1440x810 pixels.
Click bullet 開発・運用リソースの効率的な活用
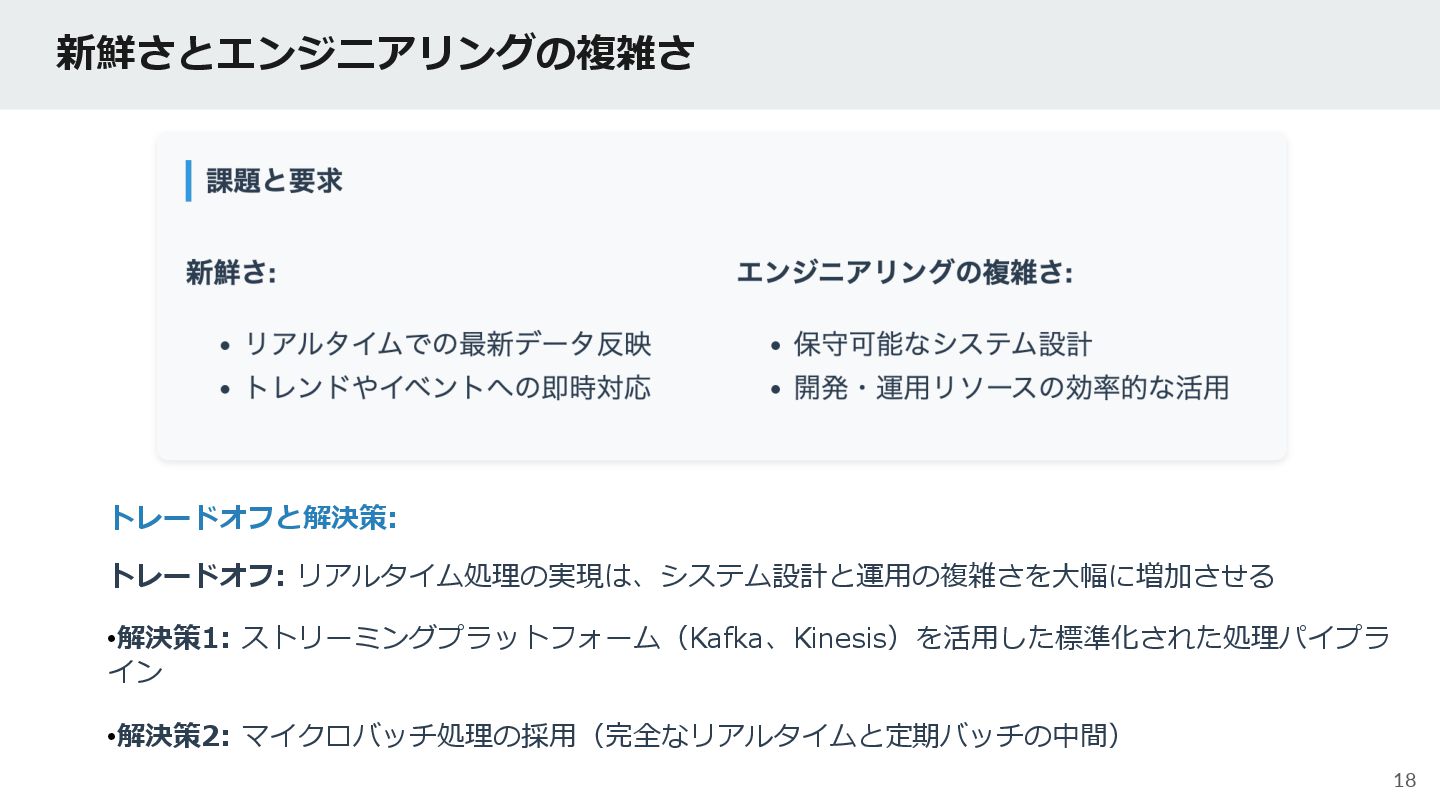pyautogui.click(x=1011, y=387)
